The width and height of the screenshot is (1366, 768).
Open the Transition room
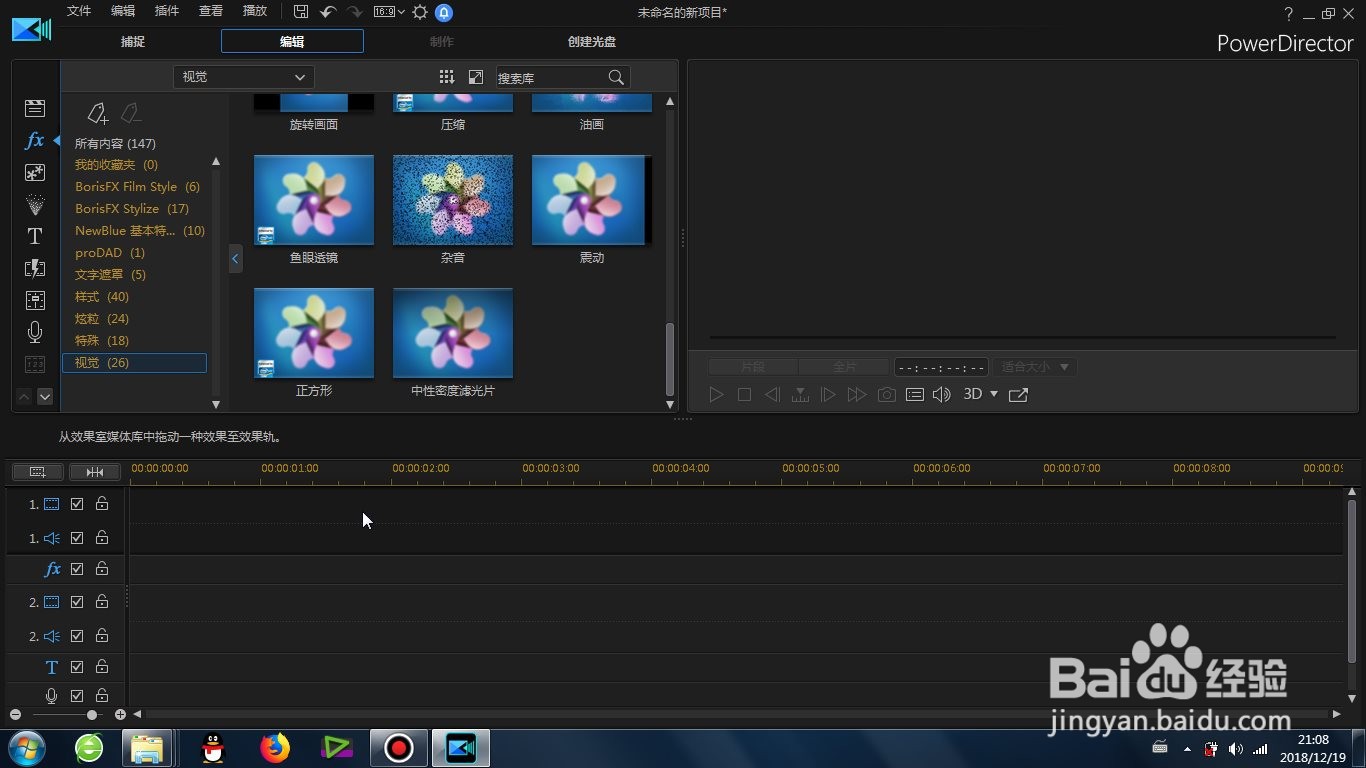tap(34, 268)
